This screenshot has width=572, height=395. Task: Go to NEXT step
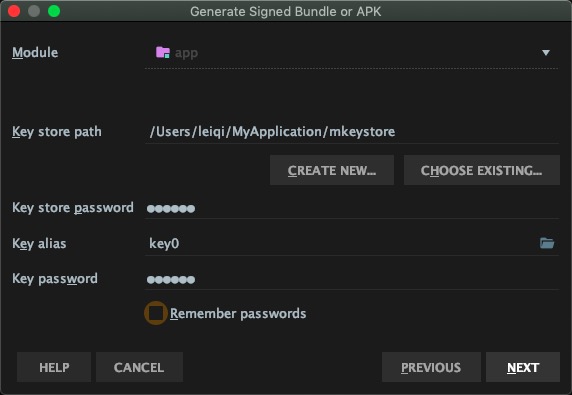click(523, 367)
